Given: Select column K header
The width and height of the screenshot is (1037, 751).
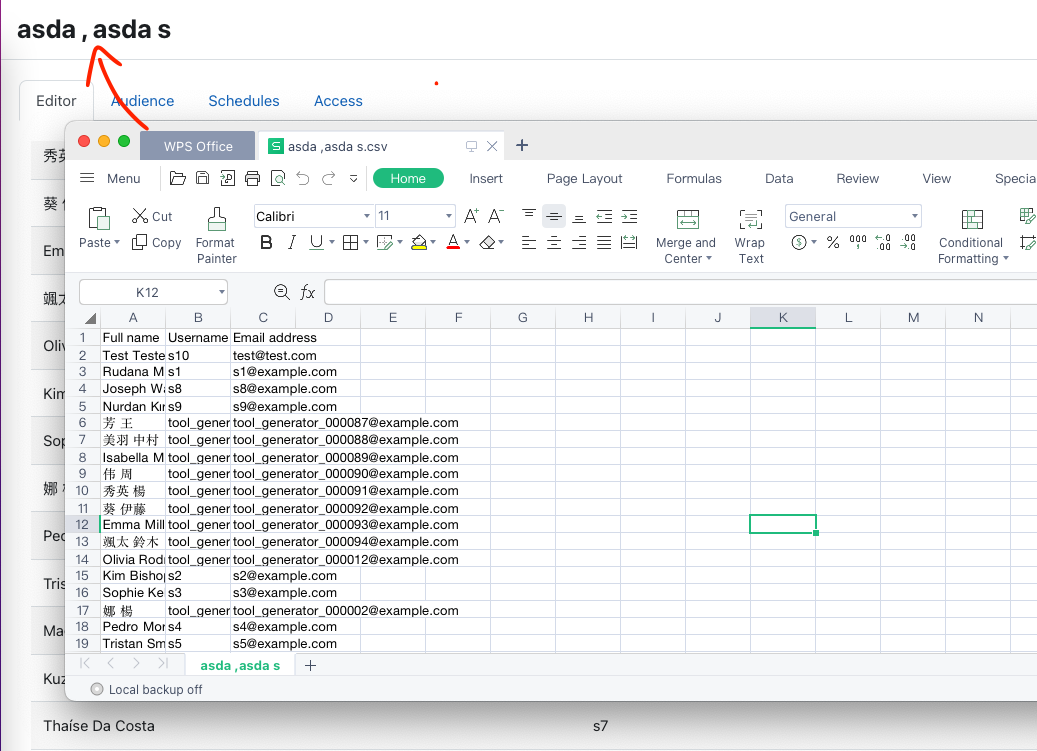Looking at the screenshot, I should tap(783, 317).
